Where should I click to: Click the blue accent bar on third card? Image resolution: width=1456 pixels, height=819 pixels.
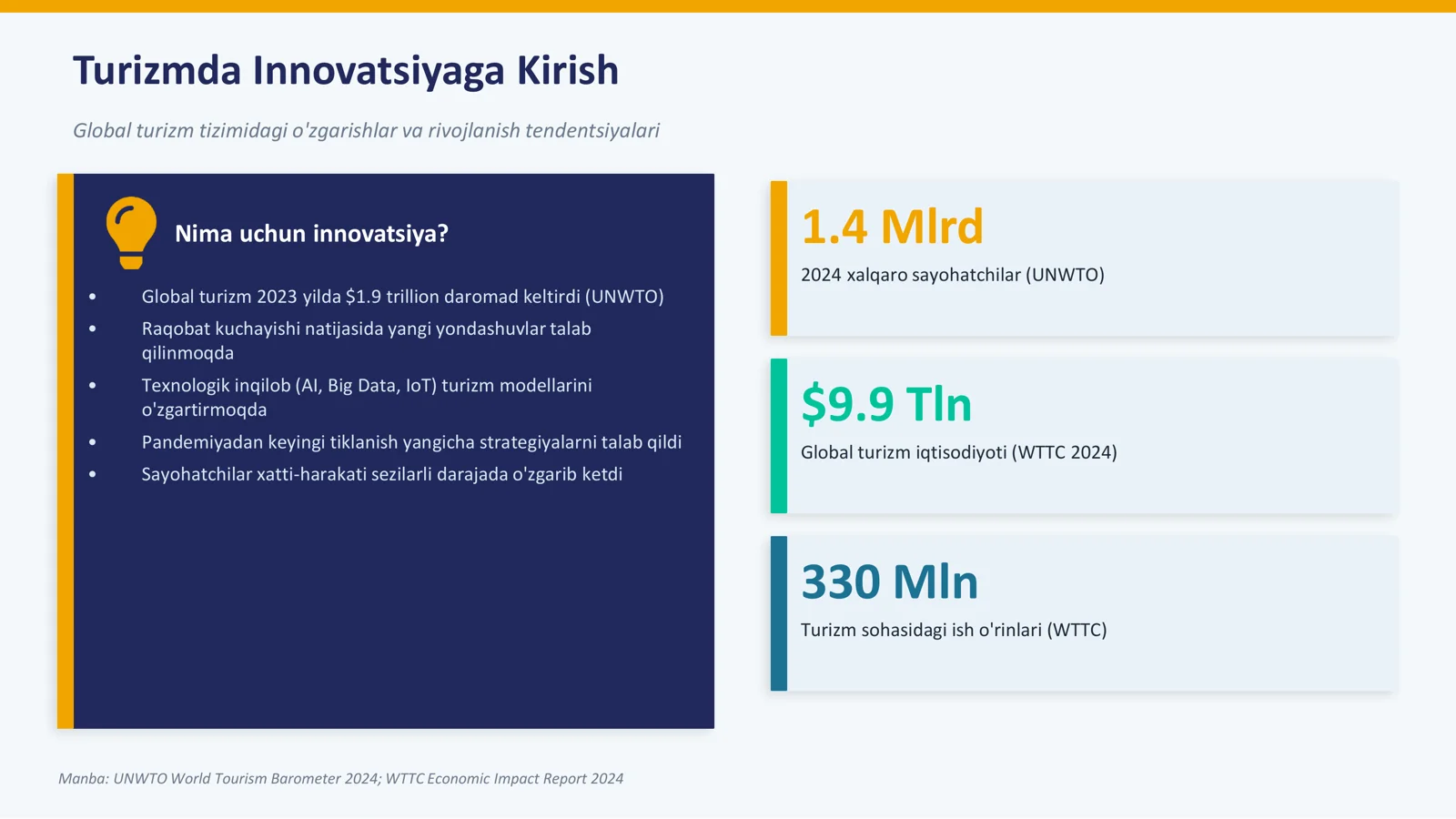tap(779, 613)
